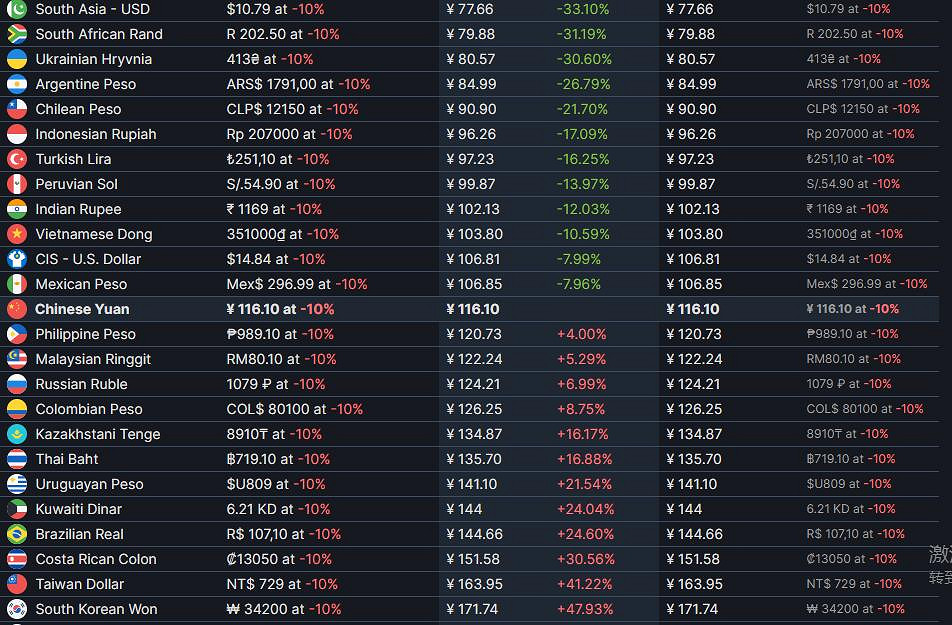
Task: Click the Argentine flag icon
Action: [17, 84]
